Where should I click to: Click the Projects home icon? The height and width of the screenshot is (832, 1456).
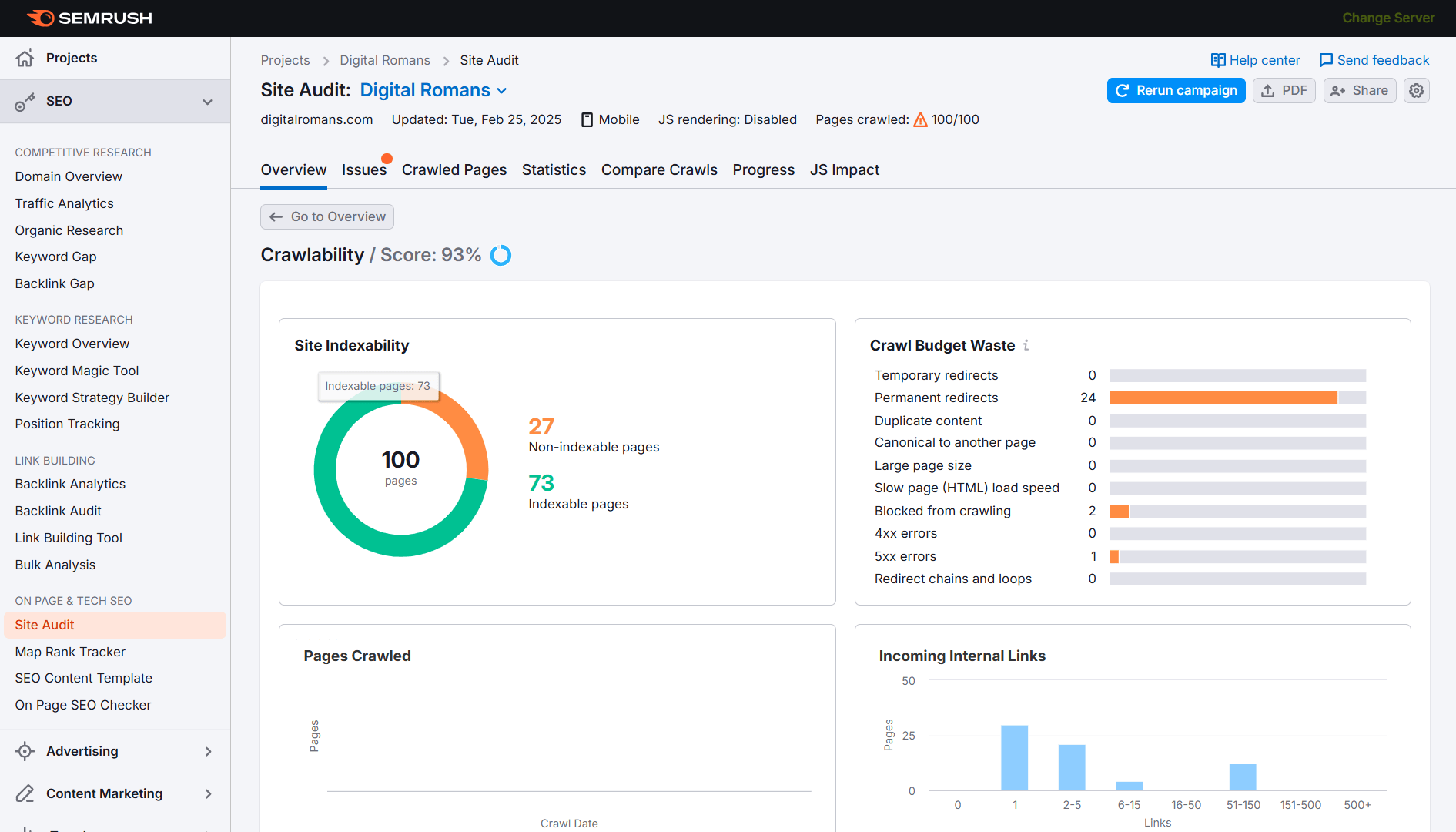pos(25,58)
